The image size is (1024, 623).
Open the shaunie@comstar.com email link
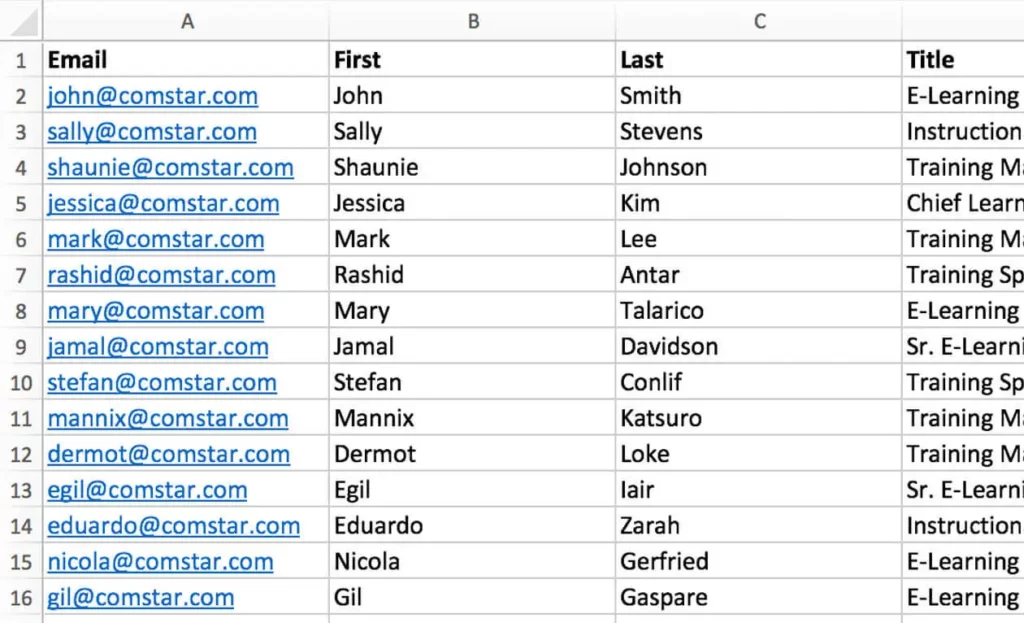pyautogui.click(x=170, y=168)
